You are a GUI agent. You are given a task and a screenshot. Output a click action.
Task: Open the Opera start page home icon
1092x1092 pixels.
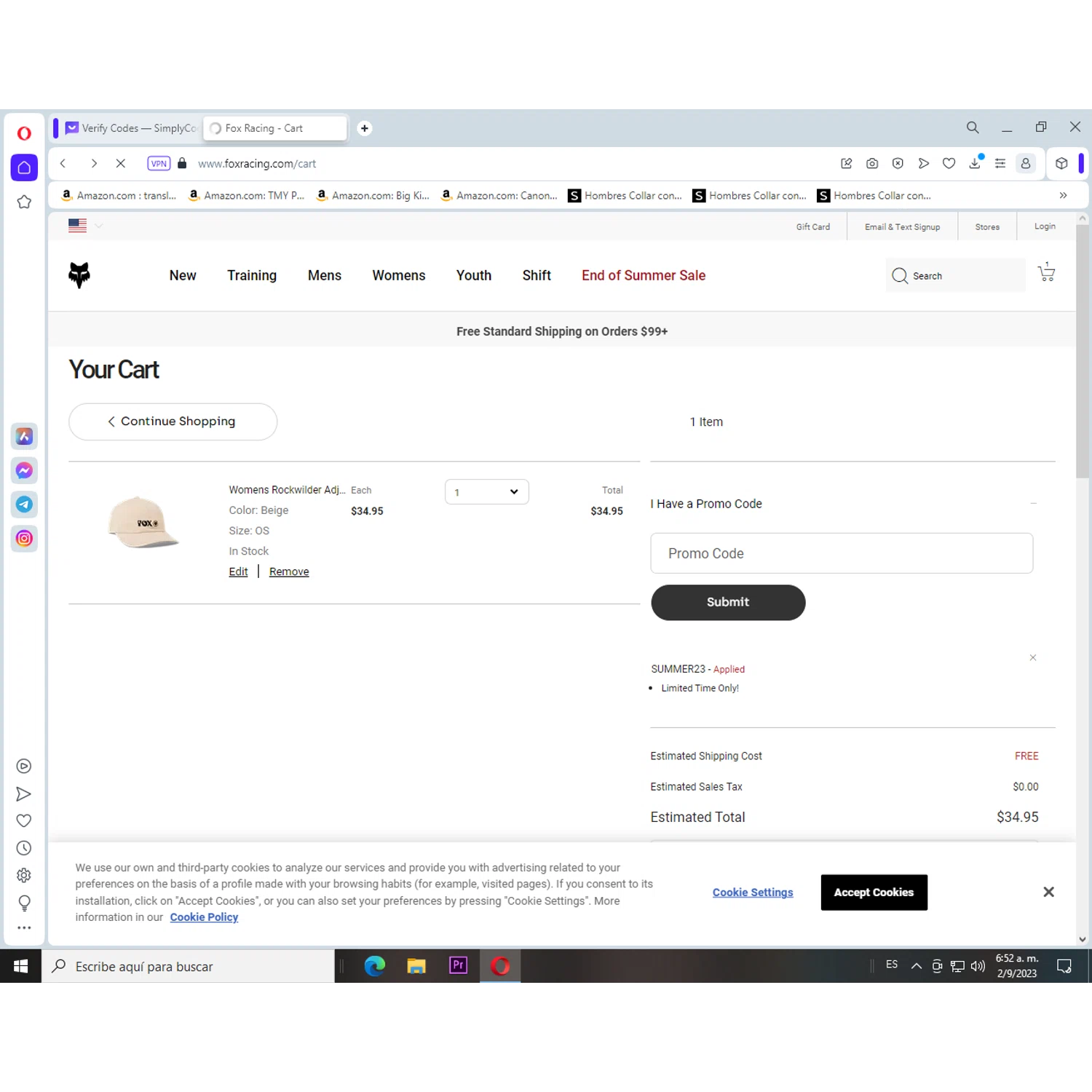click(24, 167)
